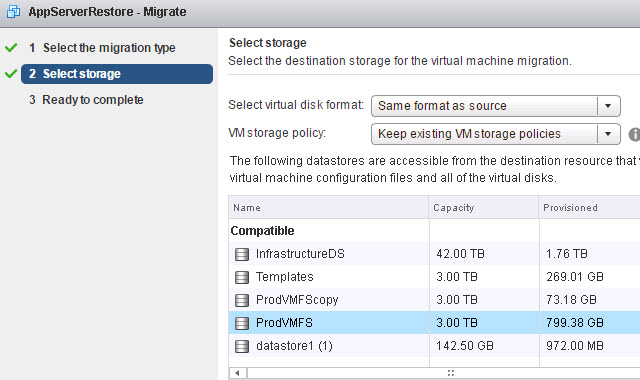
Task: Click the 'Same format as source' combo box
Action: tap(496, 106)
